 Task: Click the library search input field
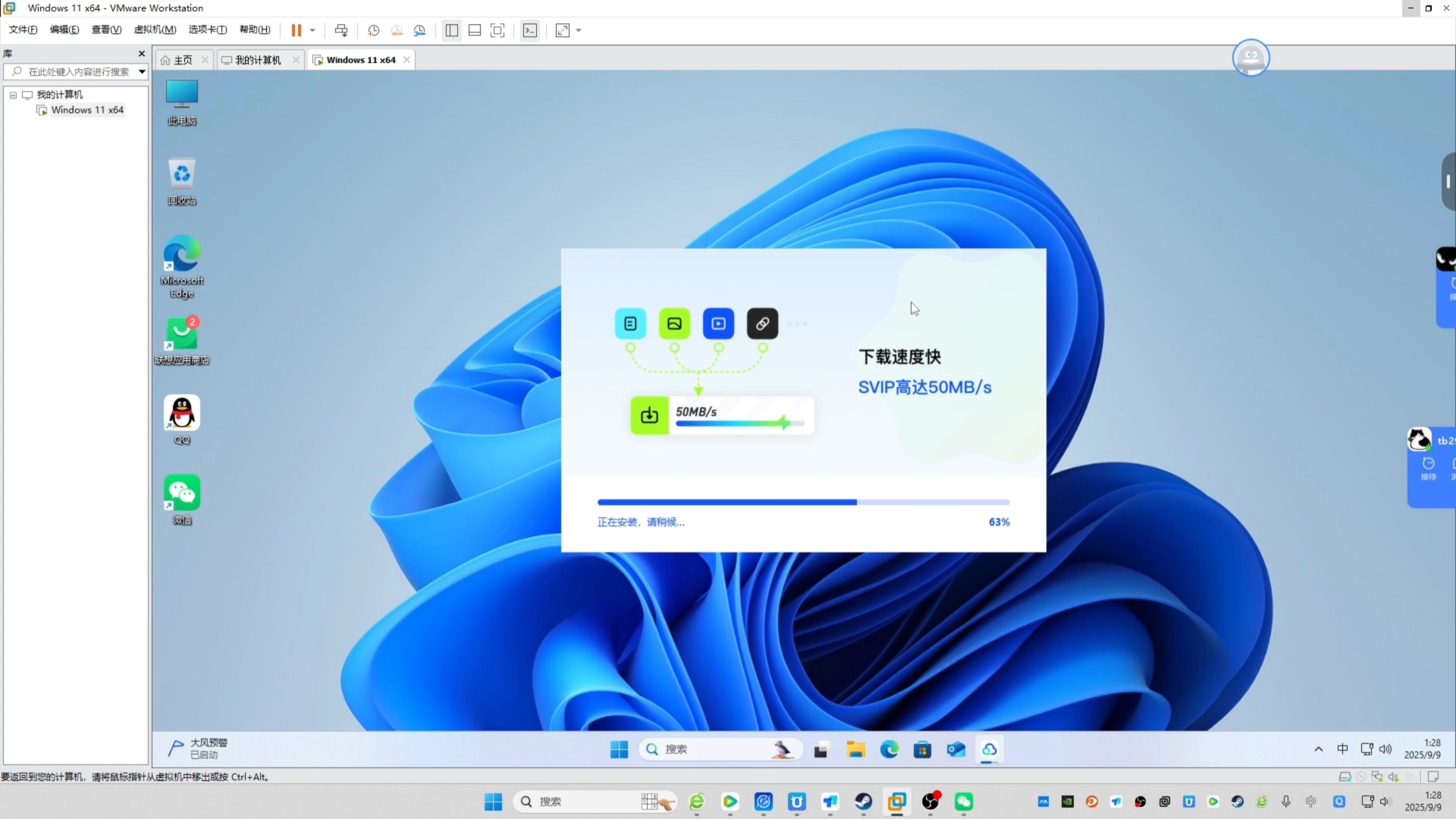[78, 72]
